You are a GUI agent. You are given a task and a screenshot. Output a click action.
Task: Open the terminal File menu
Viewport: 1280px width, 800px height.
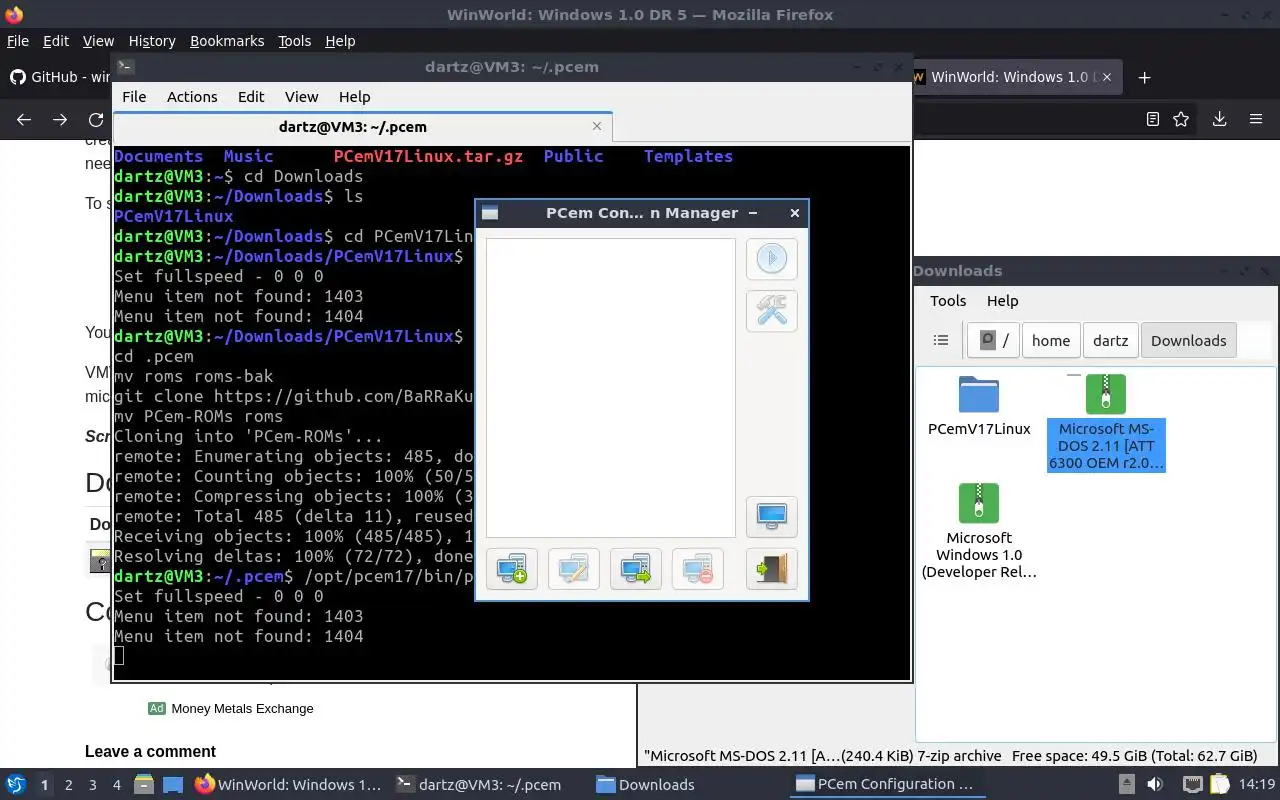pyautogui.click(x=134, y=97)
